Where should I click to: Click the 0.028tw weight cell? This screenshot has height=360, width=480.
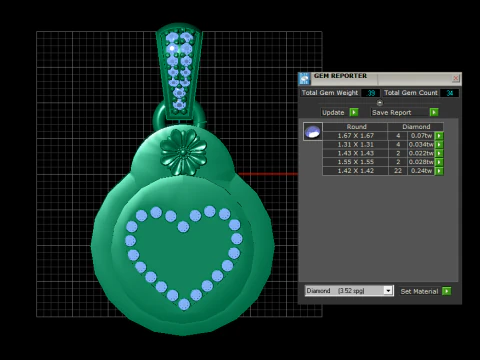(x=421, y=162)
